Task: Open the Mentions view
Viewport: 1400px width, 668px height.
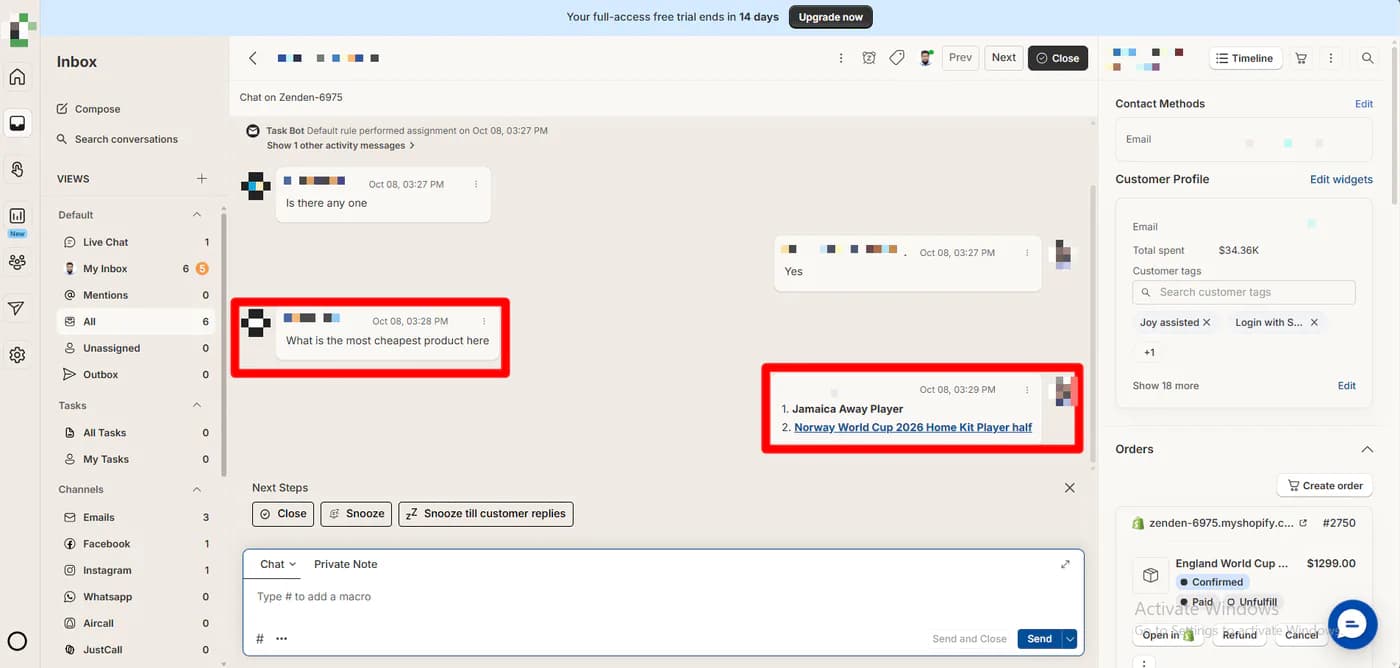Action: (x=136, y=295)
